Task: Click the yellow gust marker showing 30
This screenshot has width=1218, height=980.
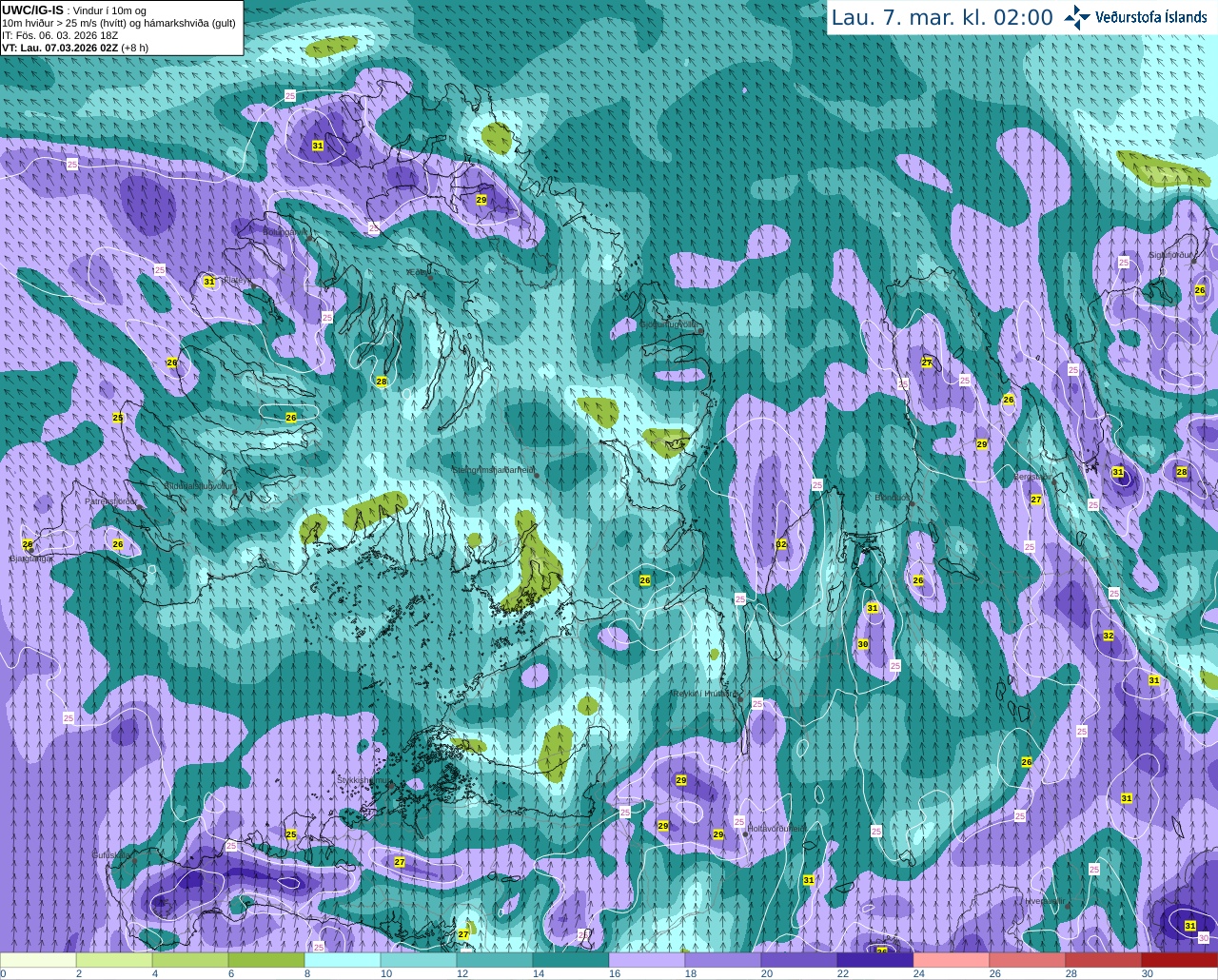Action: pyautogui.click(x=863, y=644)
